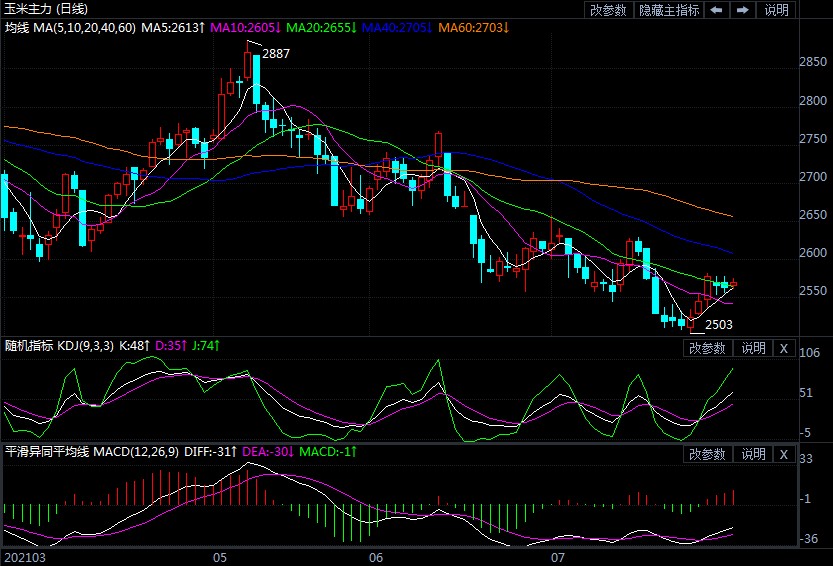Open 改参数 for the main MA chart

pos(608,10)
